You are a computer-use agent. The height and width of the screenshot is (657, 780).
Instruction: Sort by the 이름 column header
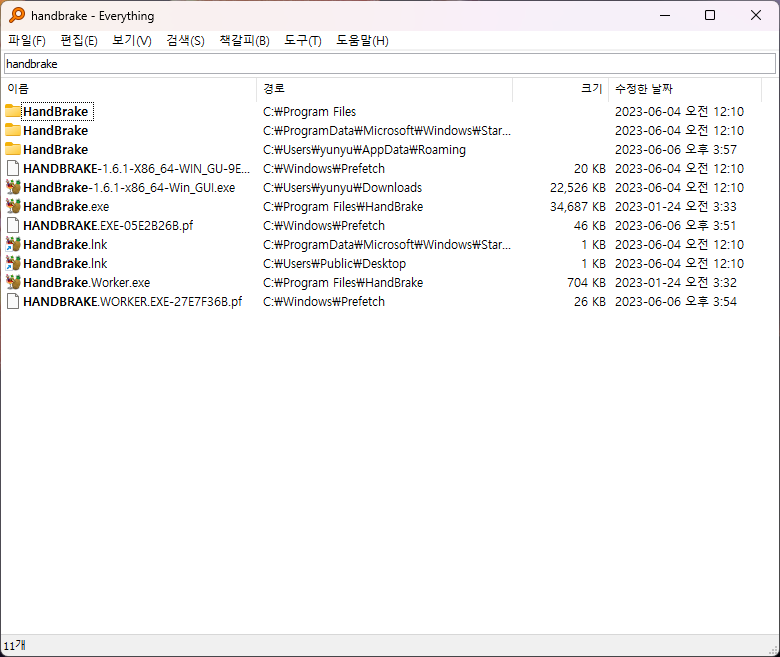tap(128, 89)
